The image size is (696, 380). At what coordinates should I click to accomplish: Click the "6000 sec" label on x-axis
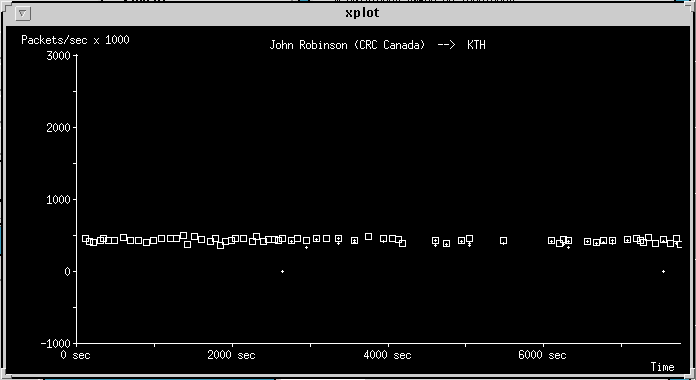(x=542, y=355)
